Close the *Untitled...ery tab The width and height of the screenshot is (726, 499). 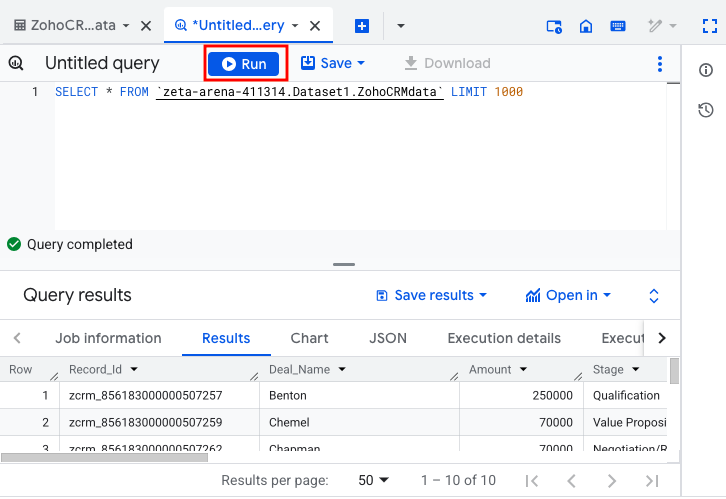[x=315, y=26]
